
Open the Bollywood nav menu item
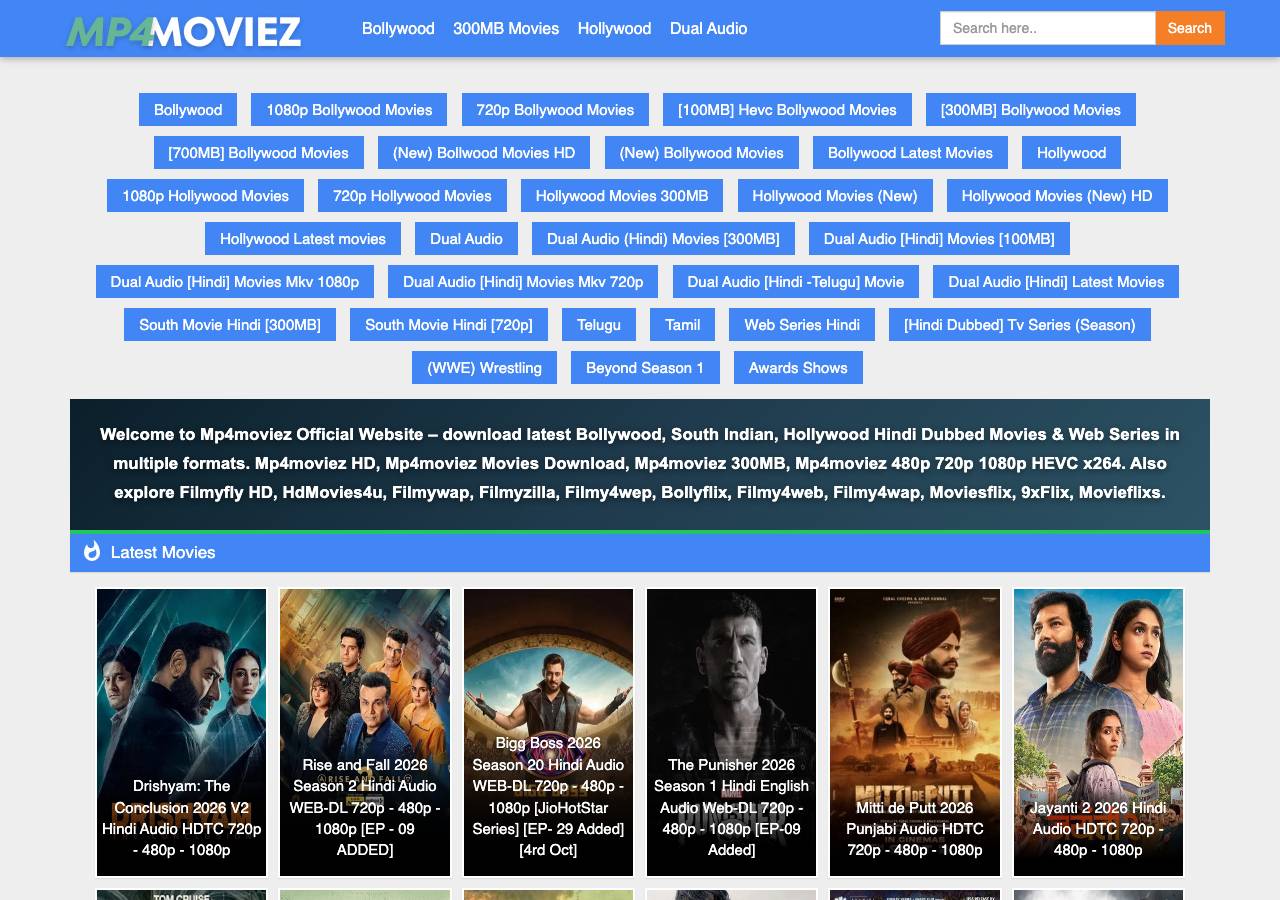(x=398, y=28)
